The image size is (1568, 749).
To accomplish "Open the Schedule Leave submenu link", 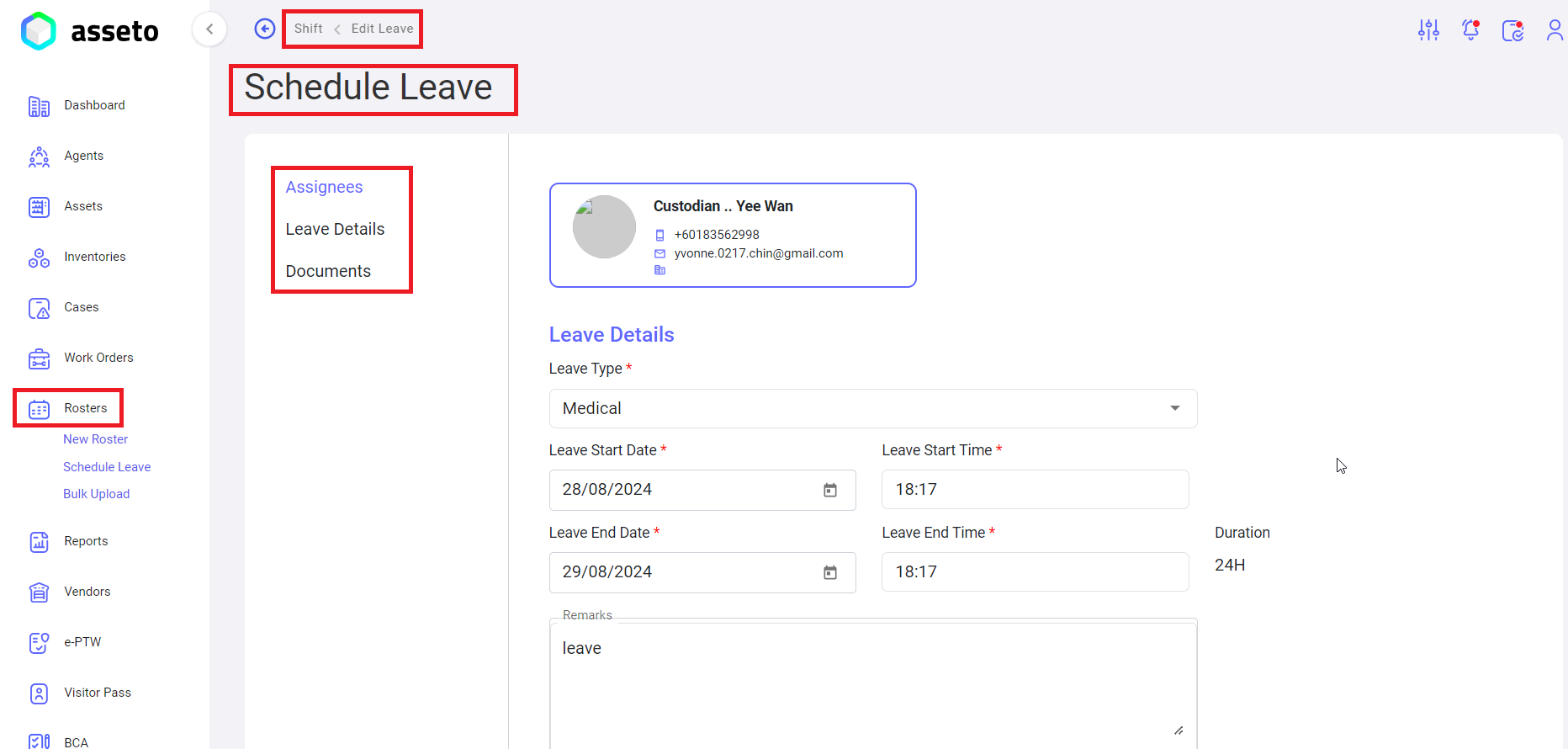I will pyautogui.click(x=107, y=467).
